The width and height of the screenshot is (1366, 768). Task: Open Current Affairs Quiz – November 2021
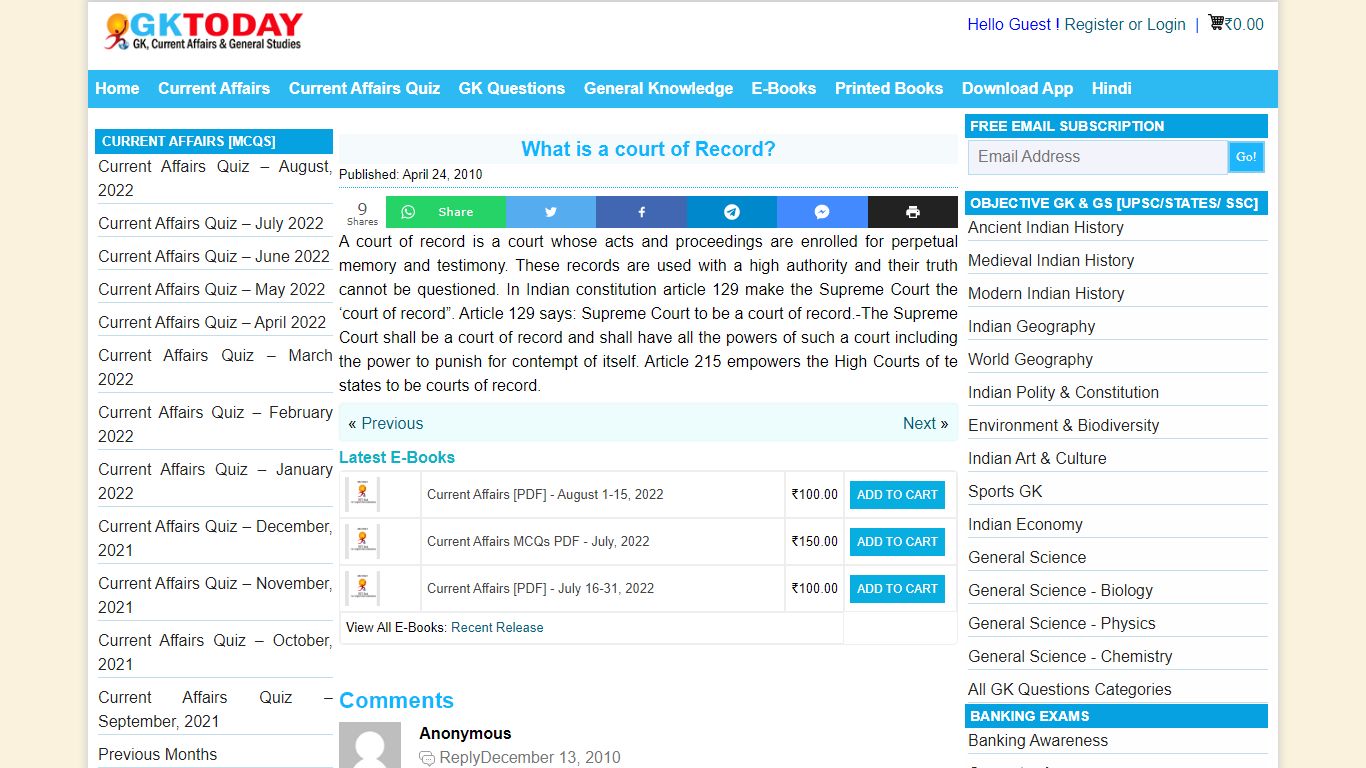215,595
